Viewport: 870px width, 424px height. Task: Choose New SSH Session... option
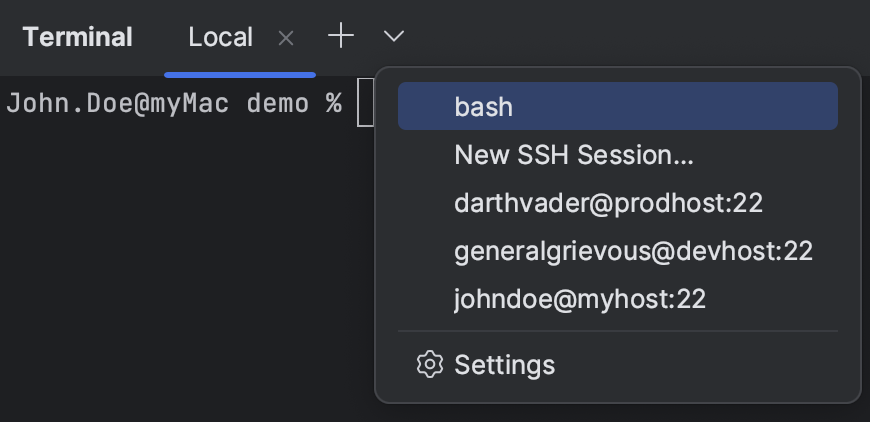click(573, 155)
